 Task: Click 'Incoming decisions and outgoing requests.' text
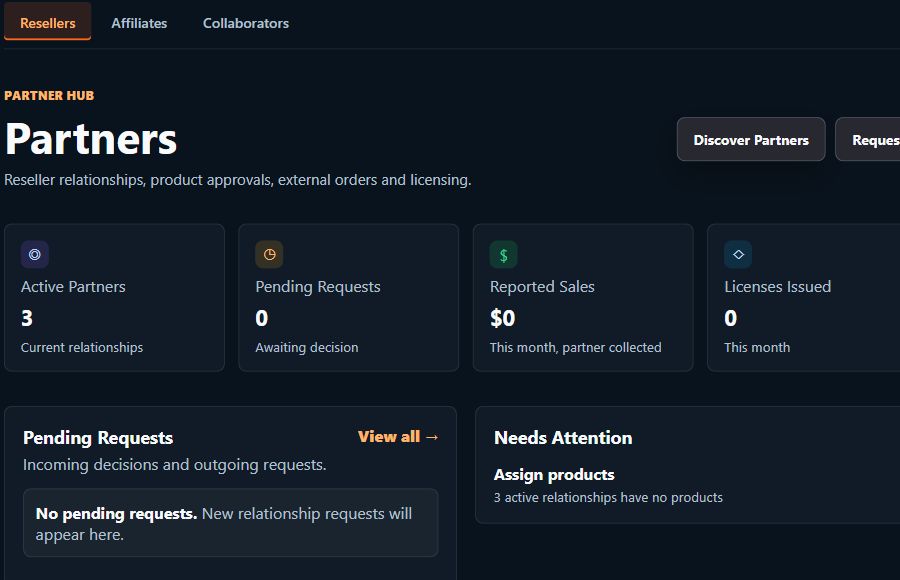tap(174, 465)
